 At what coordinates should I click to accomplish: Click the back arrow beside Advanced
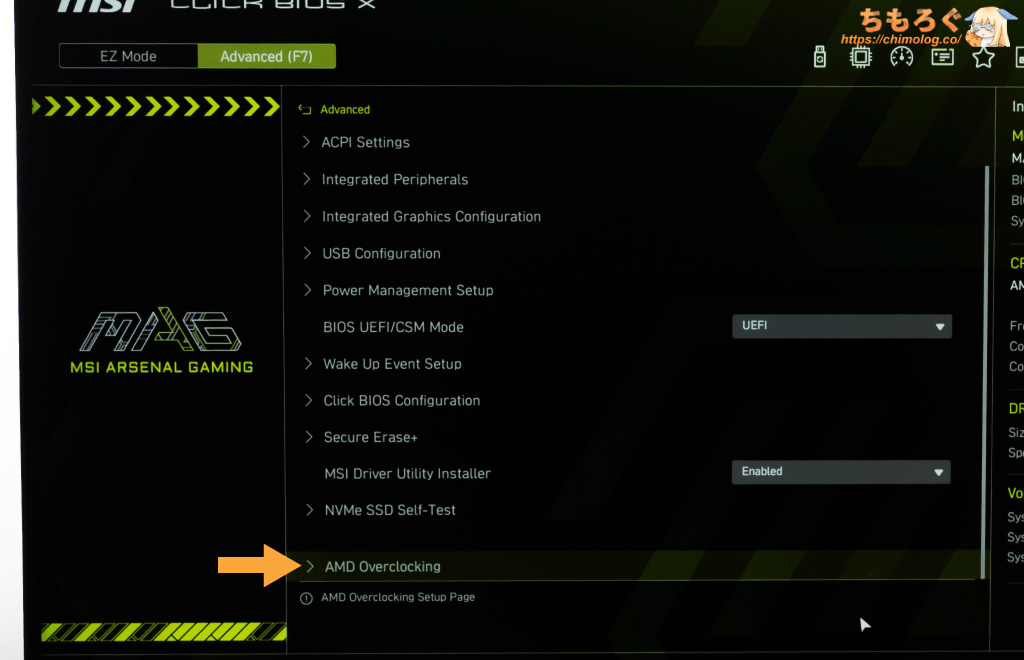coord(304,110)
